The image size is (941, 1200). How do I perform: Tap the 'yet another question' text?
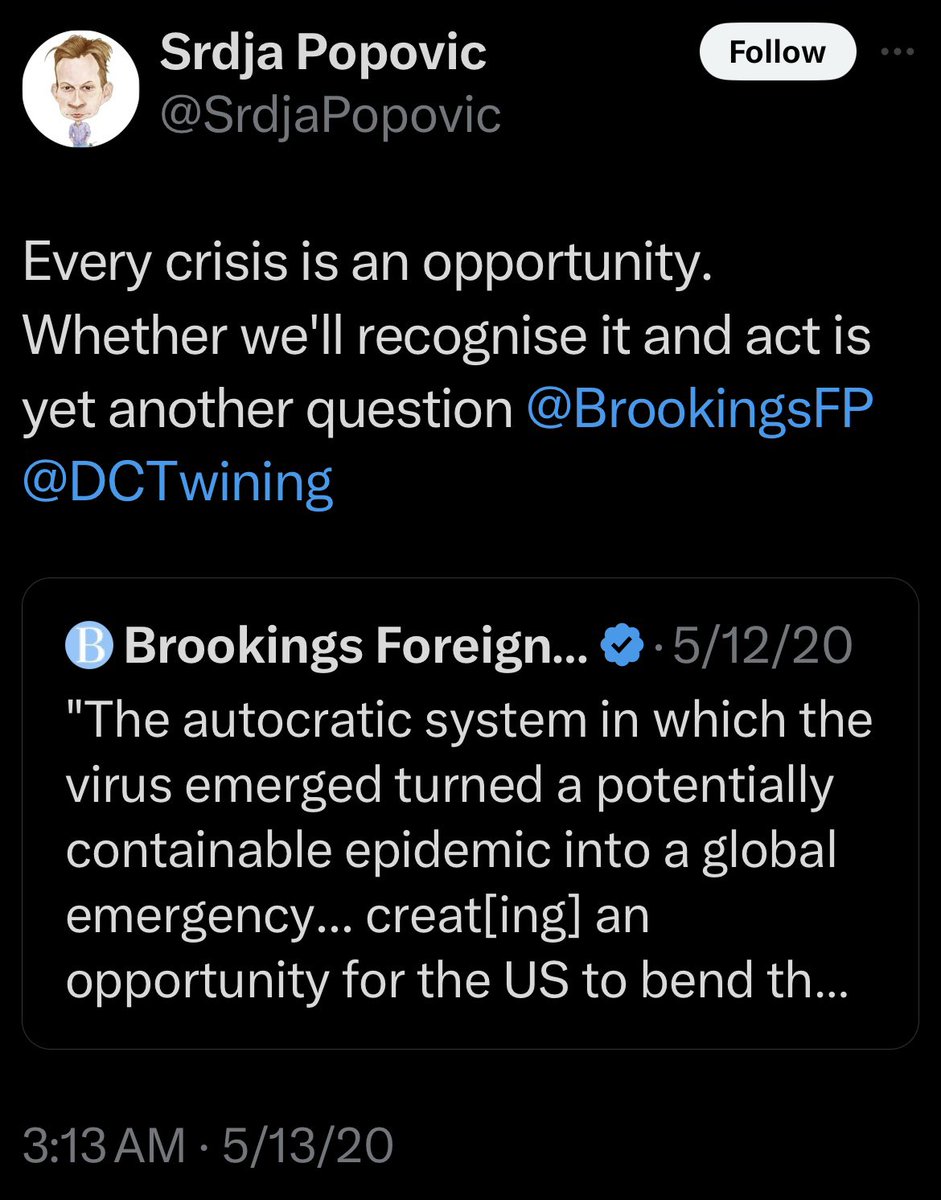267,409
